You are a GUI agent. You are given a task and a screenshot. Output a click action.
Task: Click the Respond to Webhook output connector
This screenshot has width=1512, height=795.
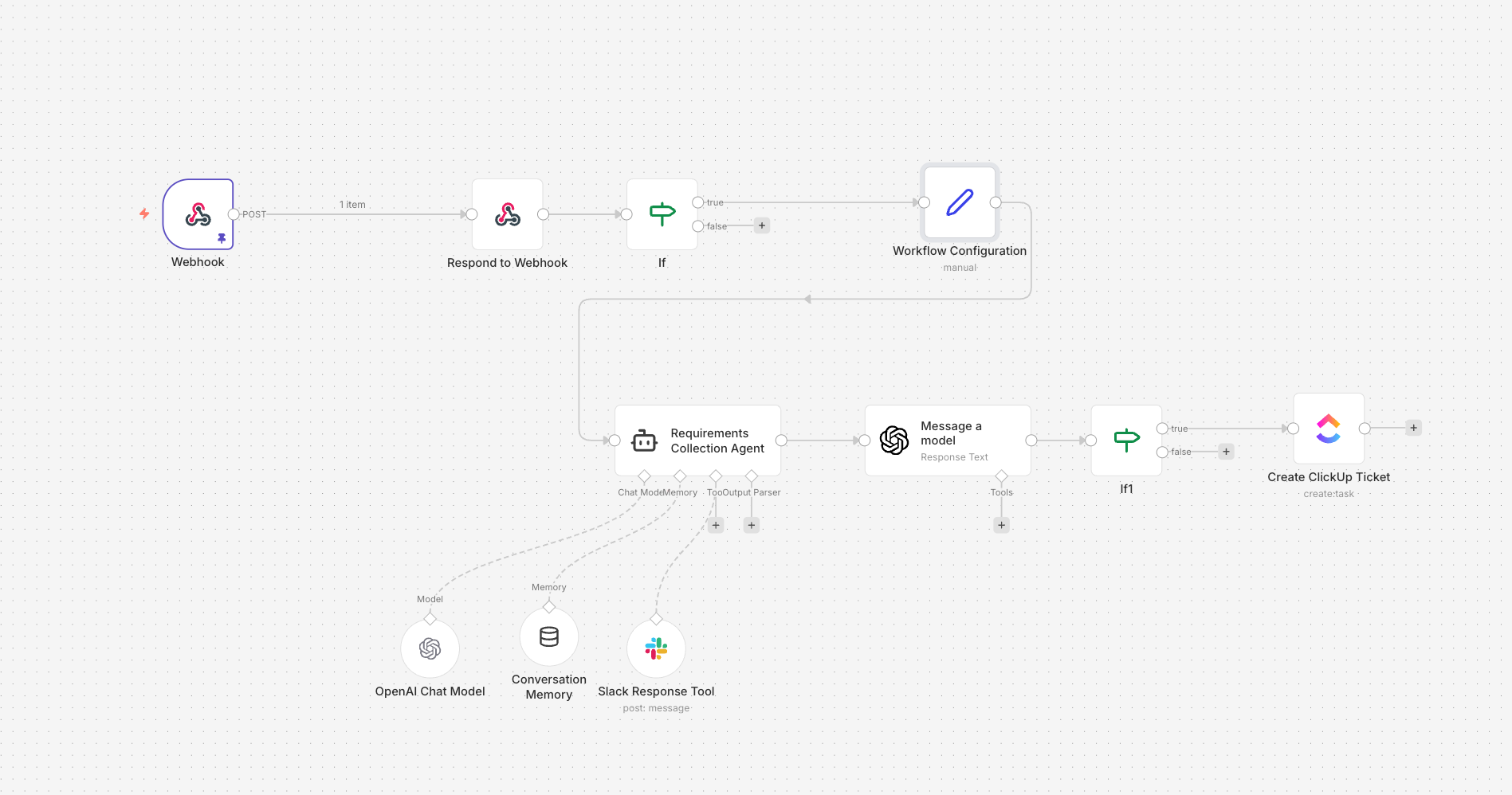(x=543, y=214)
